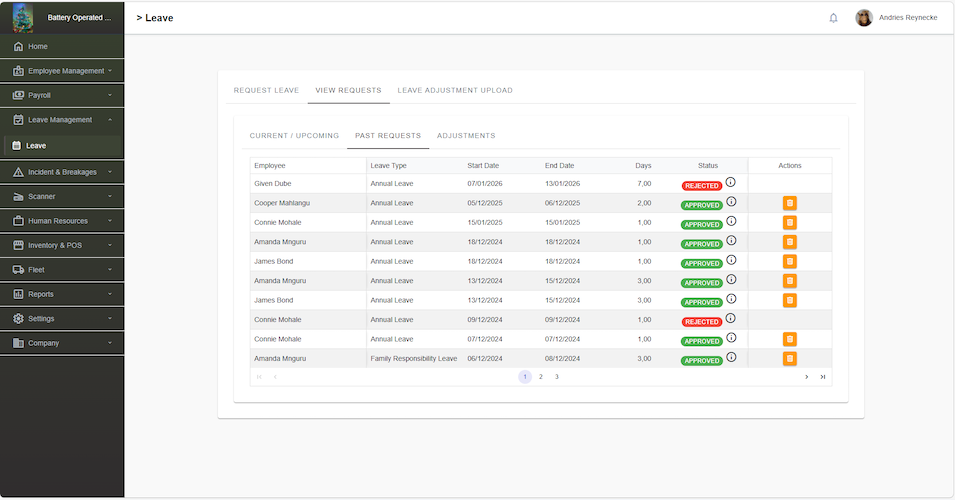Delete Connie Mohale 07/12/2024 leave request

click(790, 340)
